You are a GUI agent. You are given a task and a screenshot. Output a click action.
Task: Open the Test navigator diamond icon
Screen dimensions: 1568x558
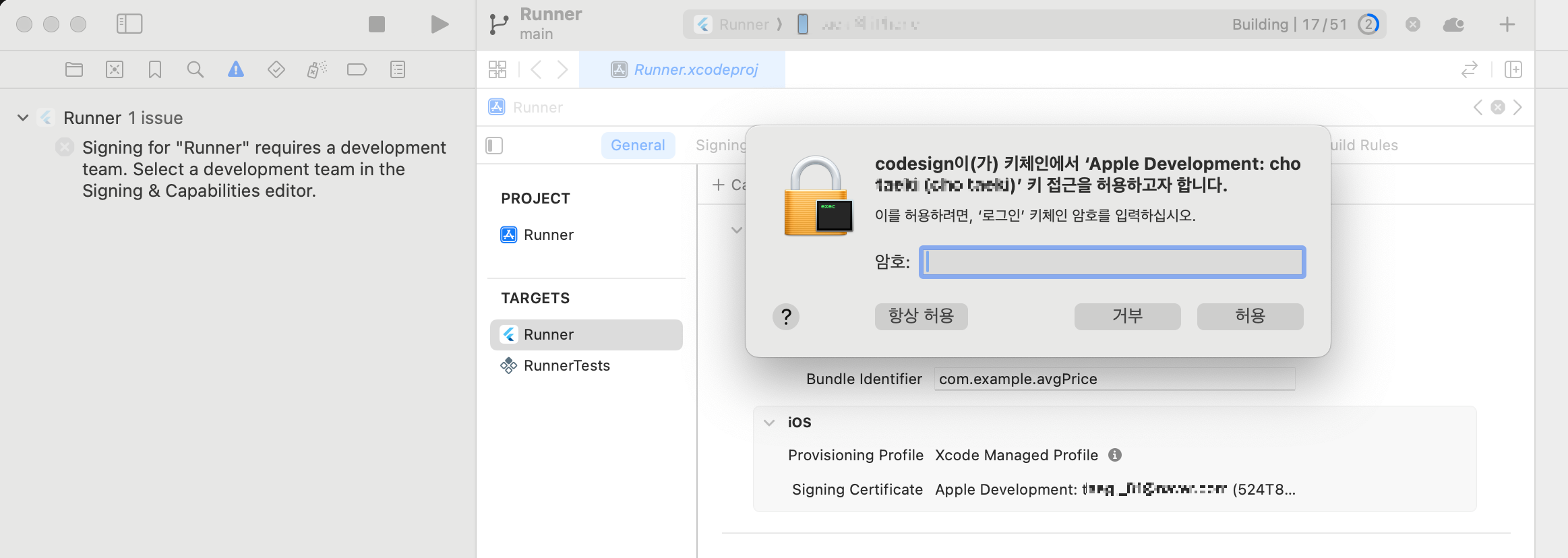(276, 69)
